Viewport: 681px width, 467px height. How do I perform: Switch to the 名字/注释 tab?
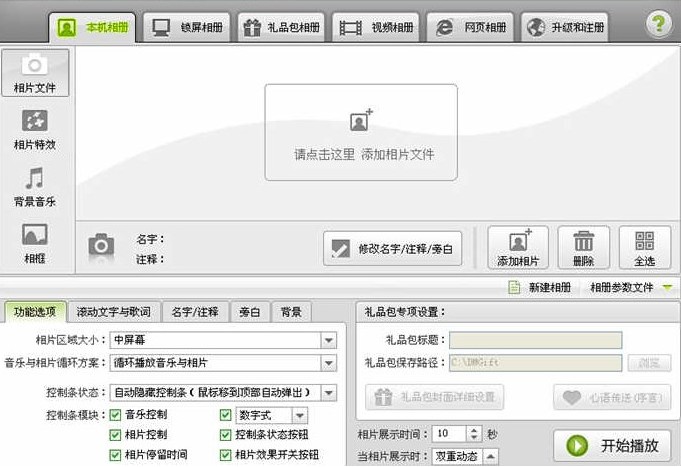195,311
